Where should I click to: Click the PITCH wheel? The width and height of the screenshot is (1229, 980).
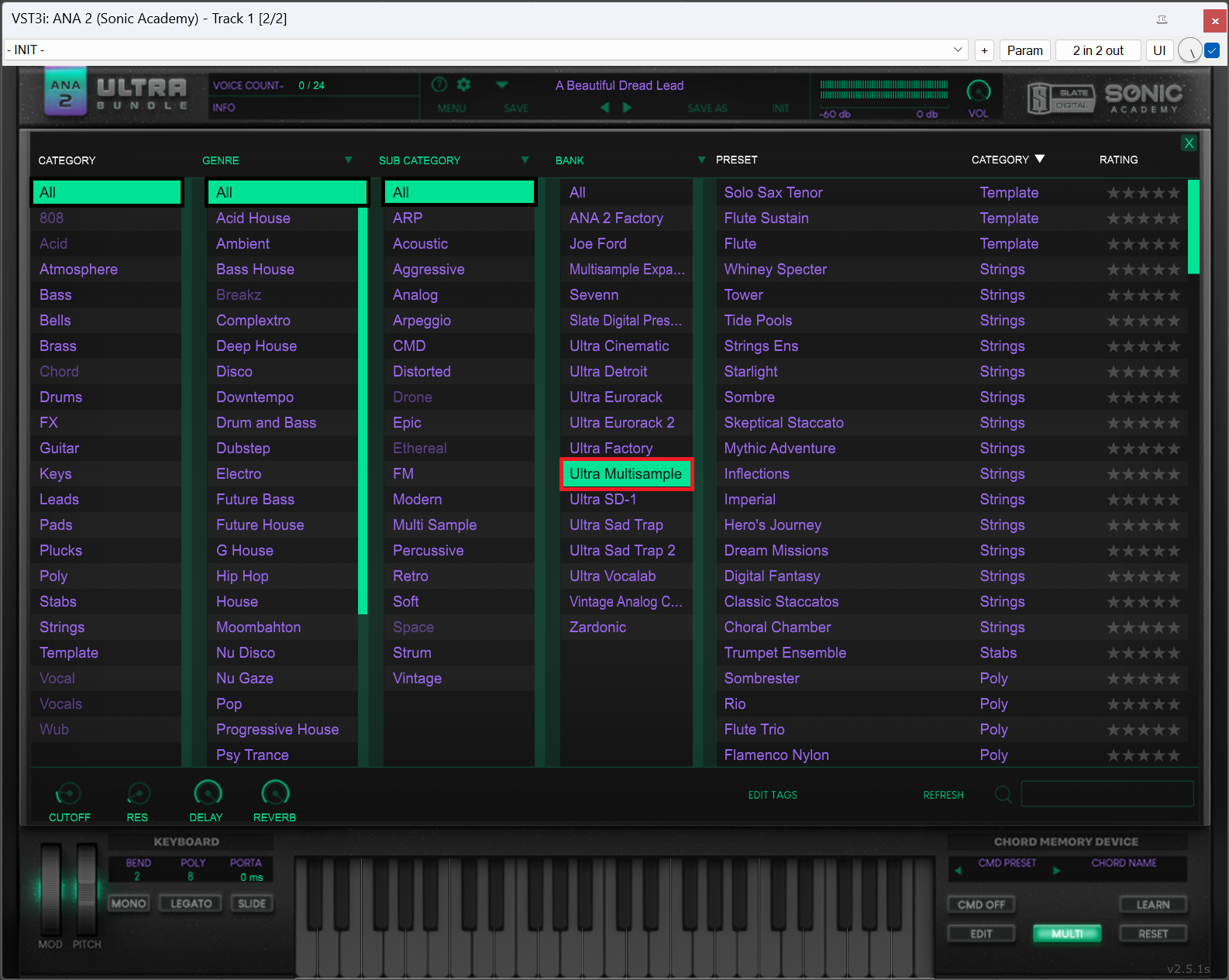pos(86,891)
